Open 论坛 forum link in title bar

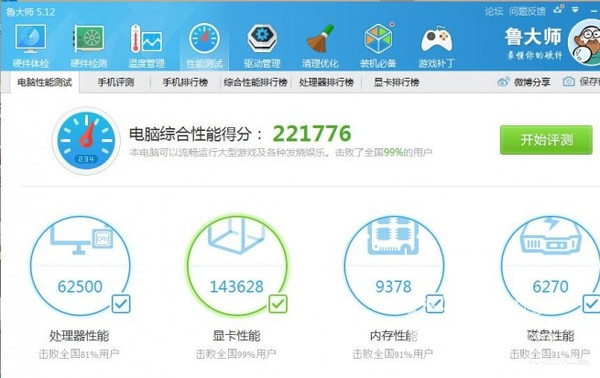(x=494, y=11)
